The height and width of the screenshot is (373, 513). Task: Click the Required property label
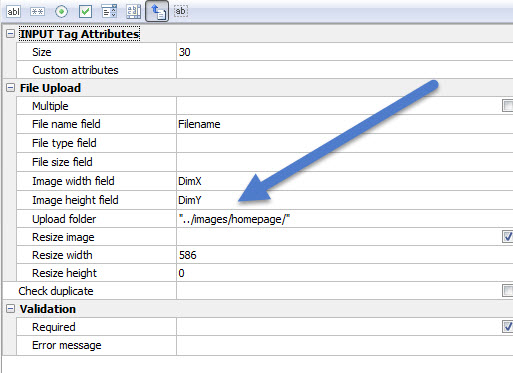tap(54, 327)
